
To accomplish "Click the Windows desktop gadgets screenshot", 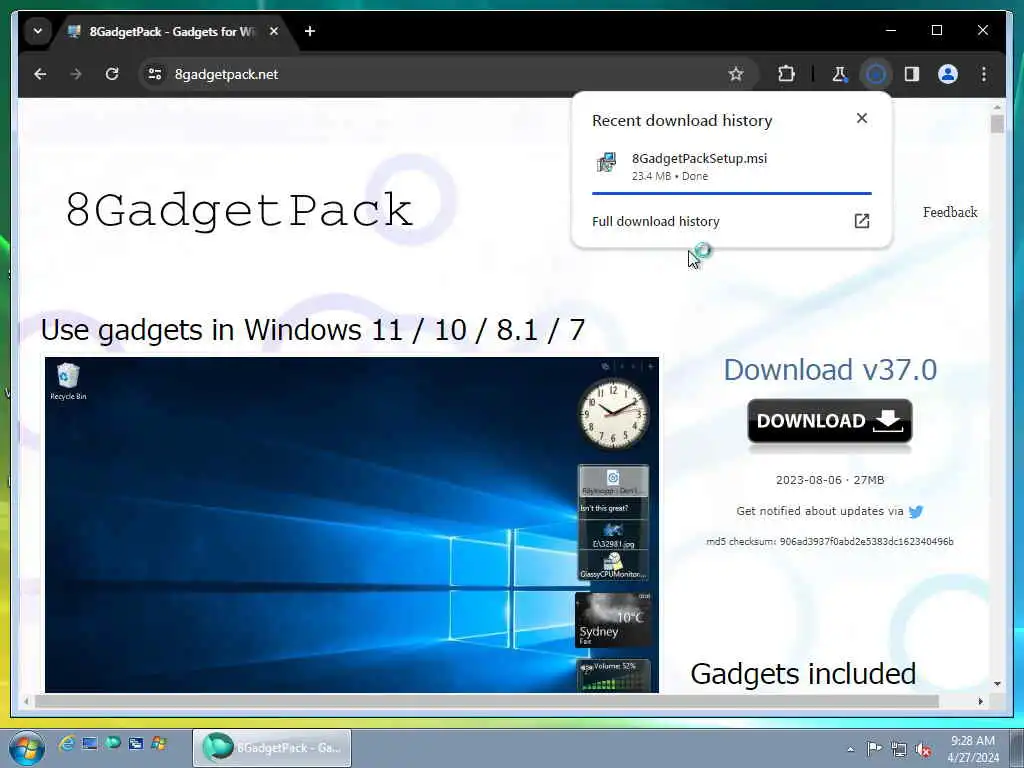I will 351,524.
